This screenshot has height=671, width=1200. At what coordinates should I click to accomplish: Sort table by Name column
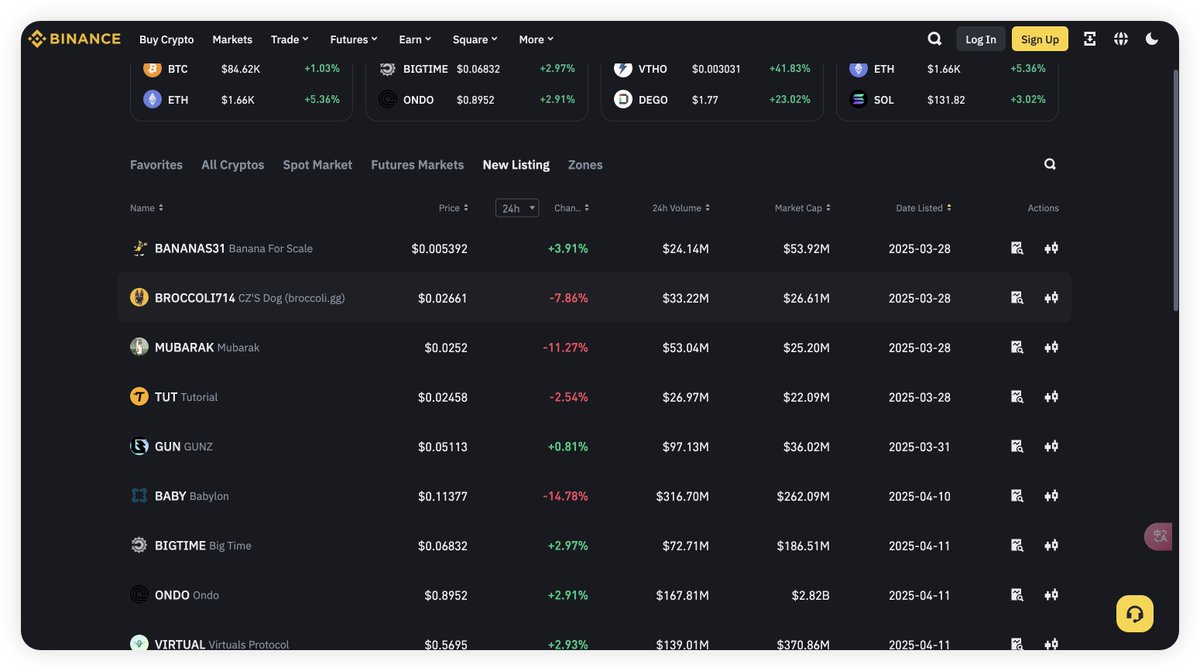146,208
